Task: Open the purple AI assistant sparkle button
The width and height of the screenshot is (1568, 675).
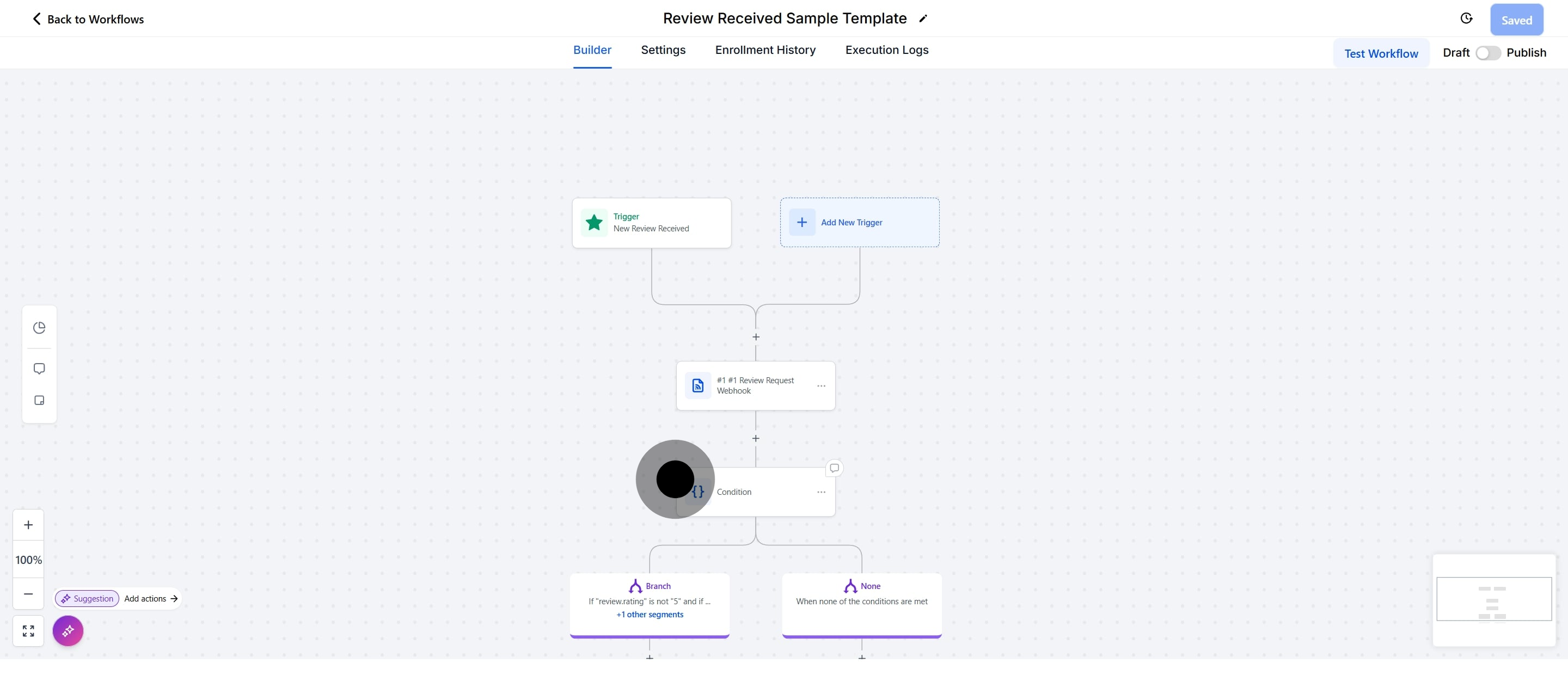Action: tap(68, 630)
